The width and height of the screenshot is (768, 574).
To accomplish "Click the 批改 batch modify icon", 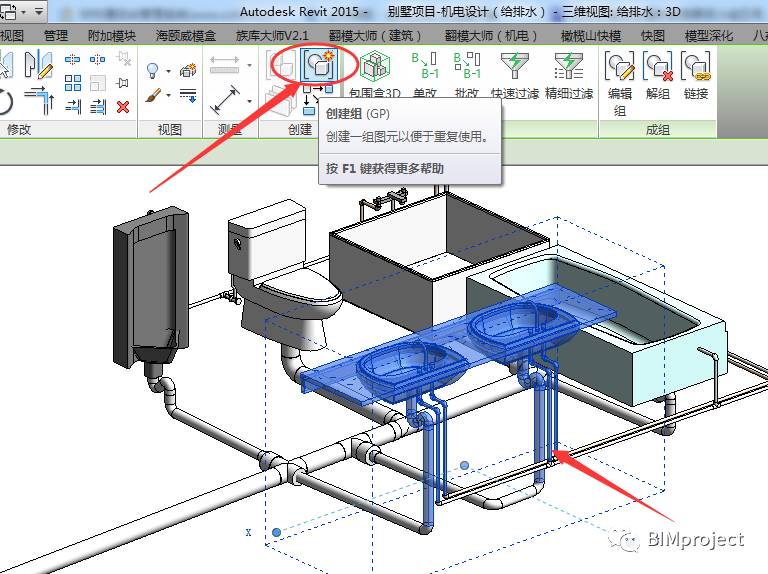I will pyautogui.click(x=467, y=66).
